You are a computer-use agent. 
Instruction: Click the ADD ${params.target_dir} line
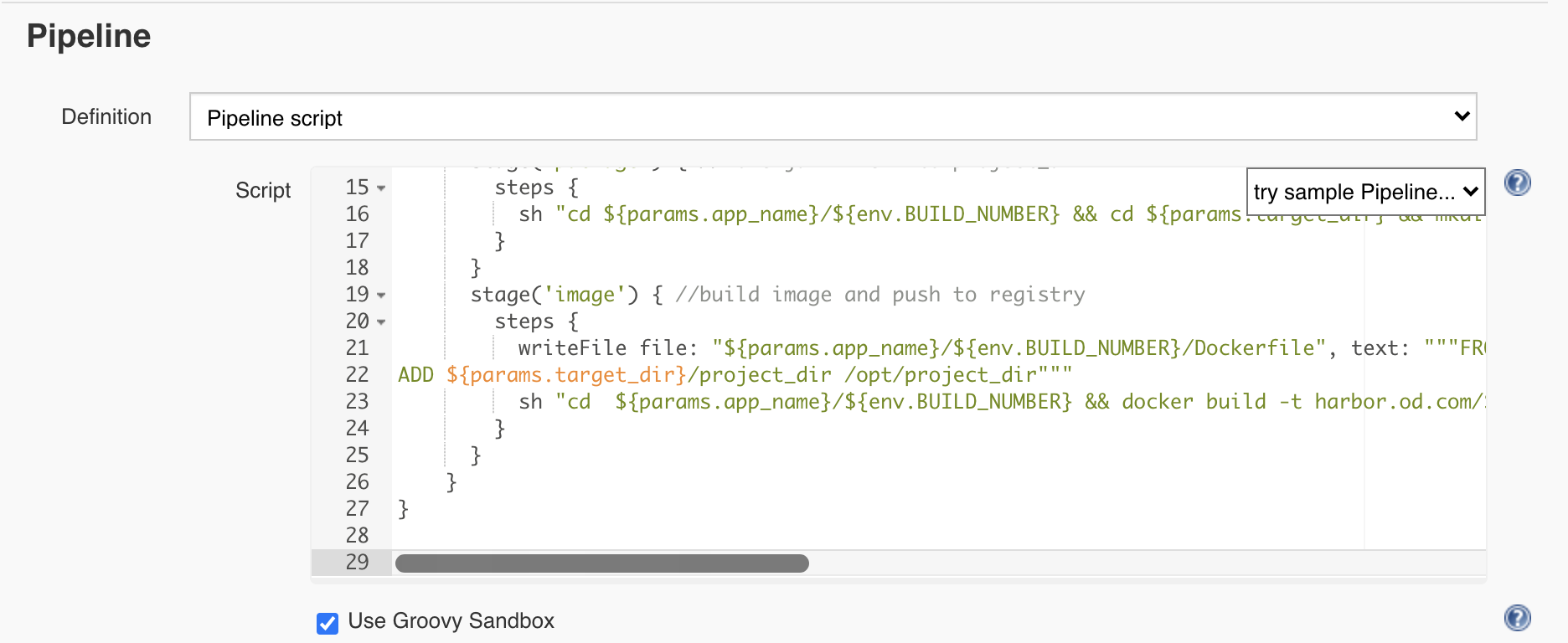(x=735, y=375)
